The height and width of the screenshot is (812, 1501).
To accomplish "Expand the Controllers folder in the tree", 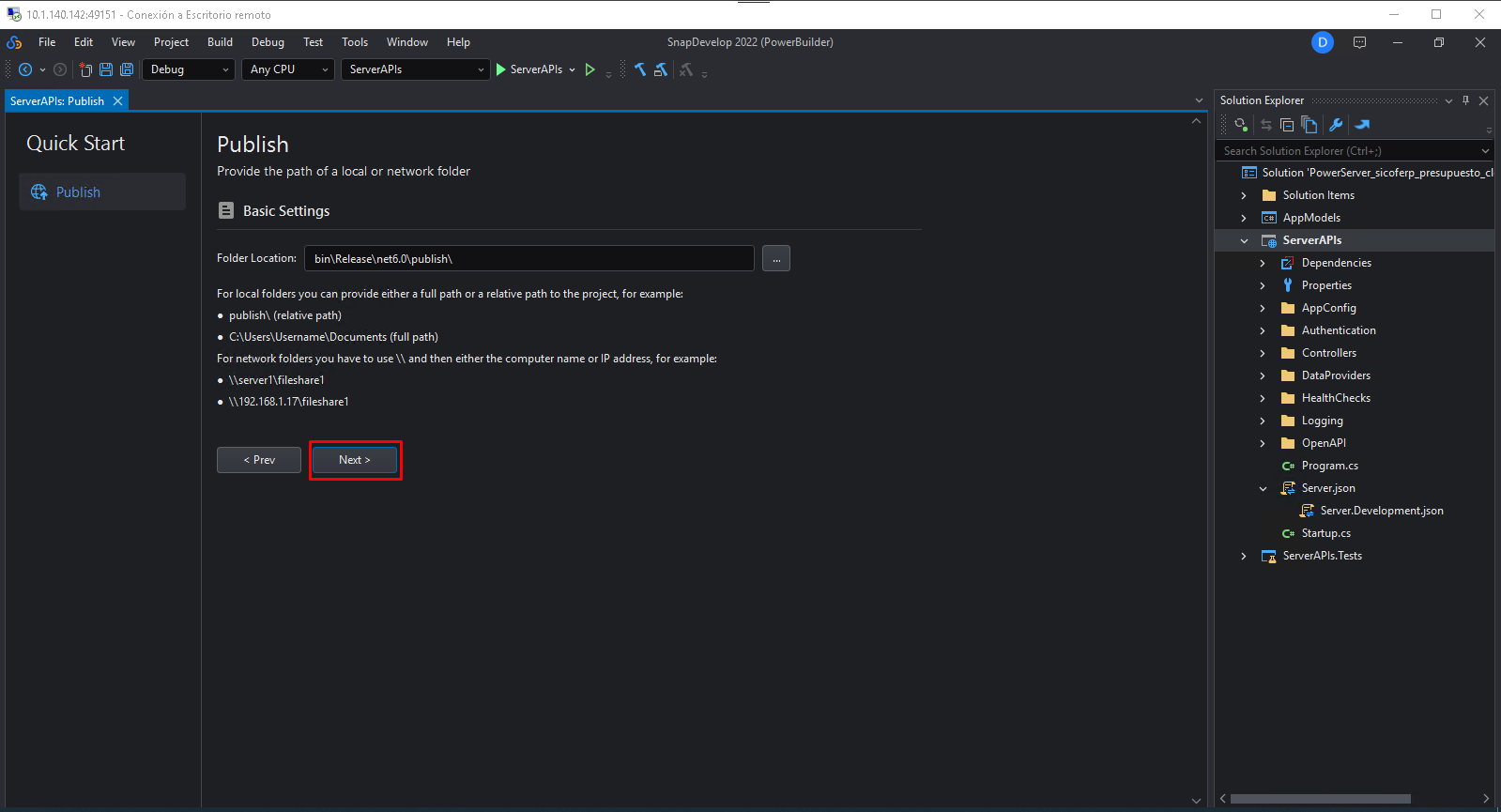I will (1263, 354).
